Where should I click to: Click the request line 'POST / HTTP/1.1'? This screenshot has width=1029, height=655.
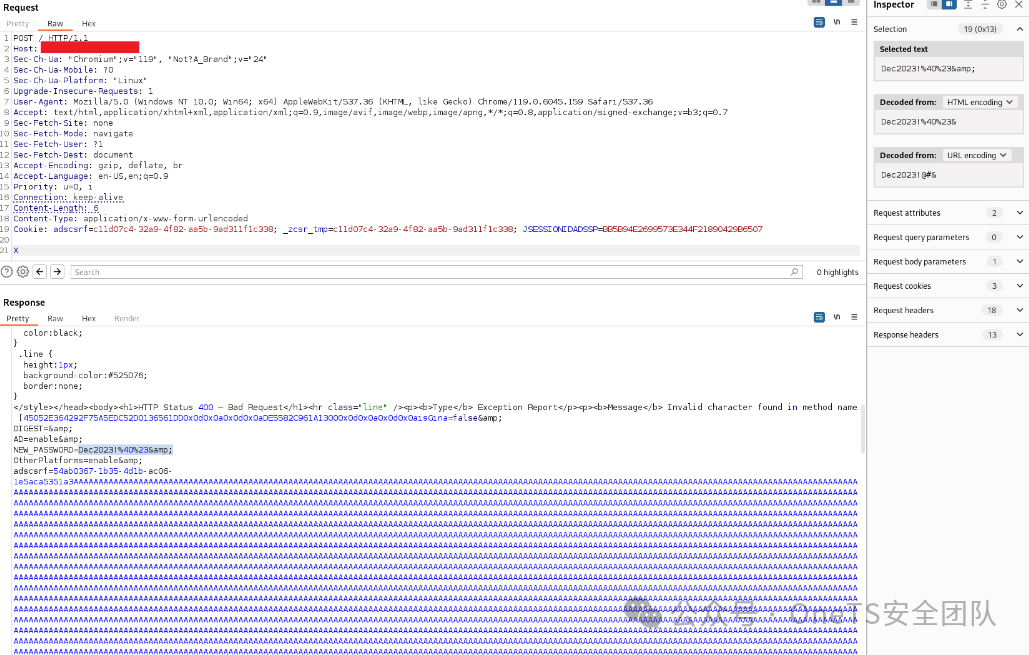[x=51, y=38]
